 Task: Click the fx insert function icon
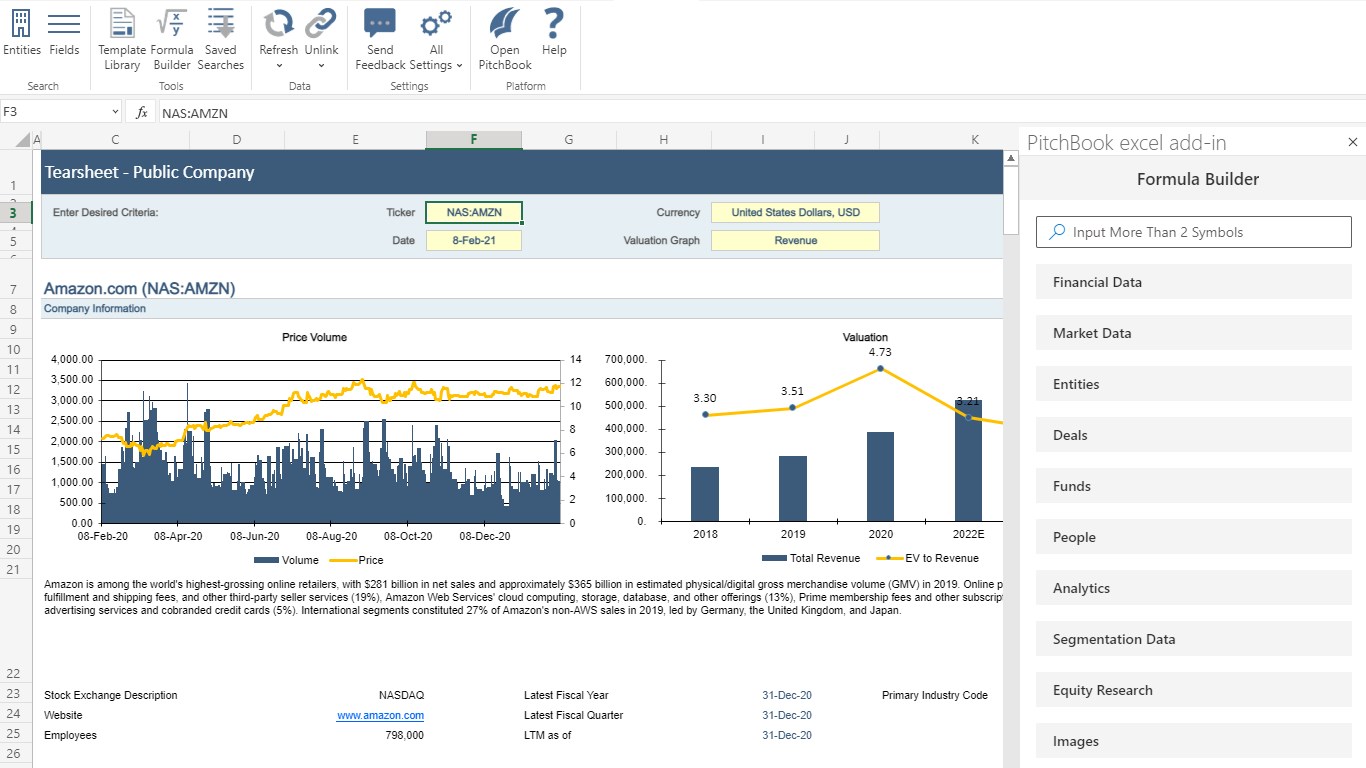(142, 113)
